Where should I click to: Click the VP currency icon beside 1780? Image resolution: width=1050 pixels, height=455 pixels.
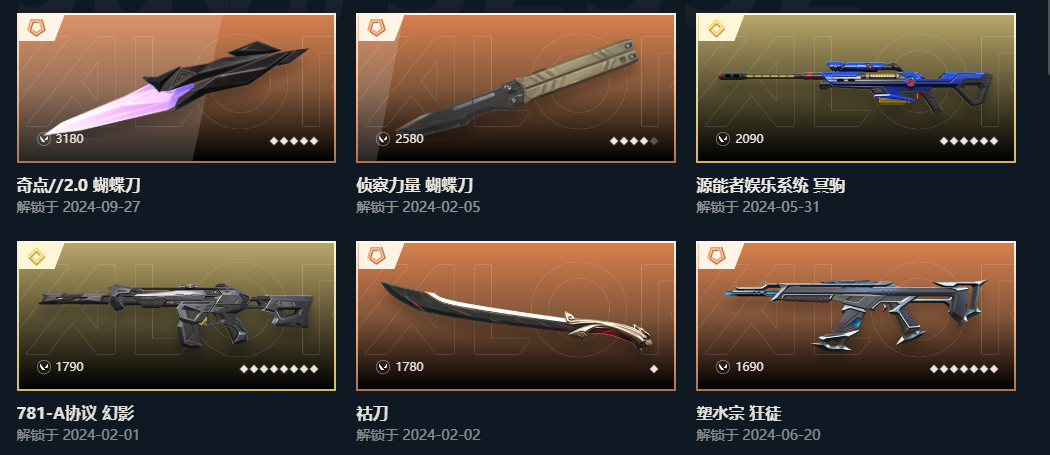(x=383, y=367)
